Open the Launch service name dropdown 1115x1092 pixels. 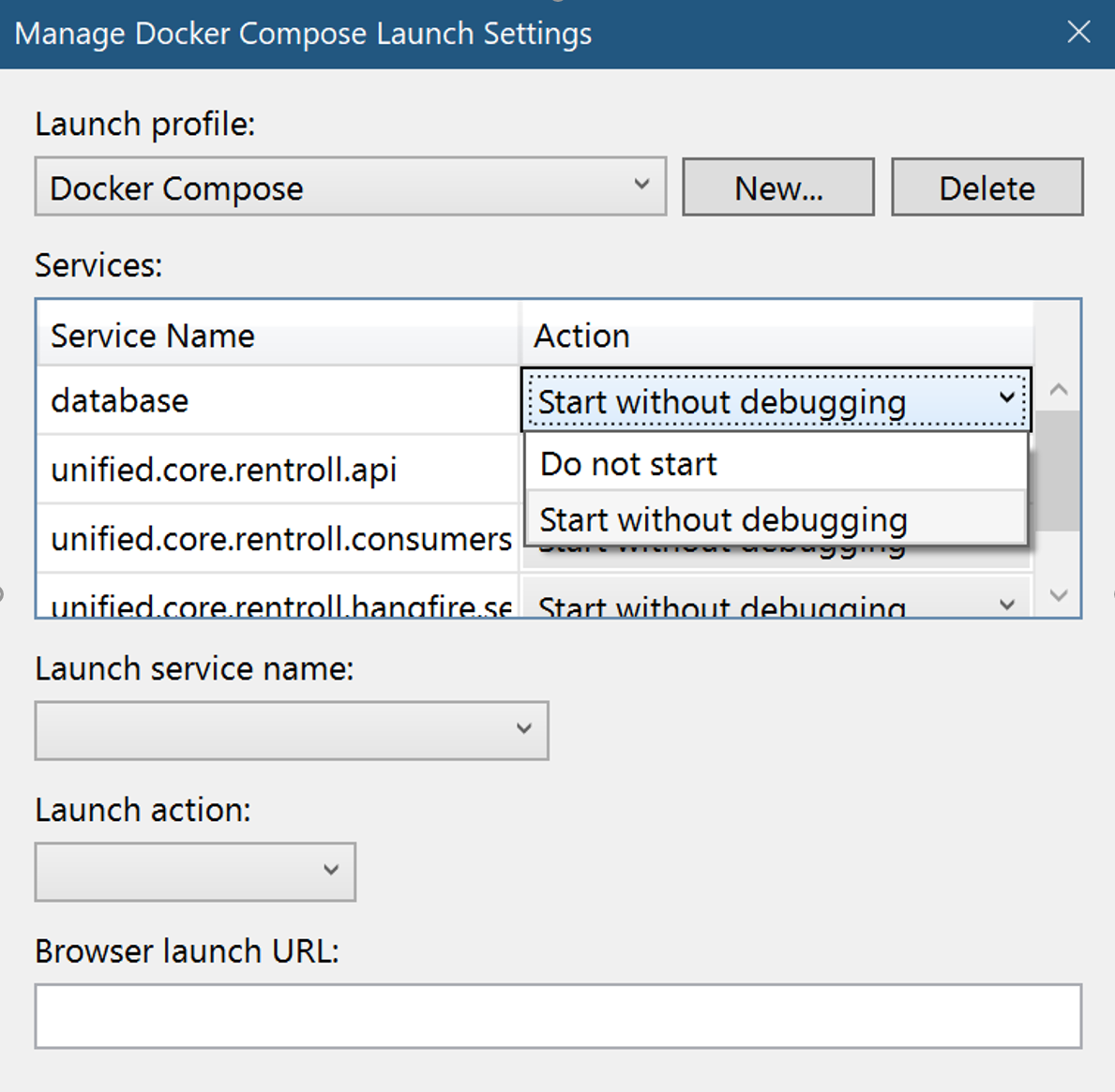[292, 730]
